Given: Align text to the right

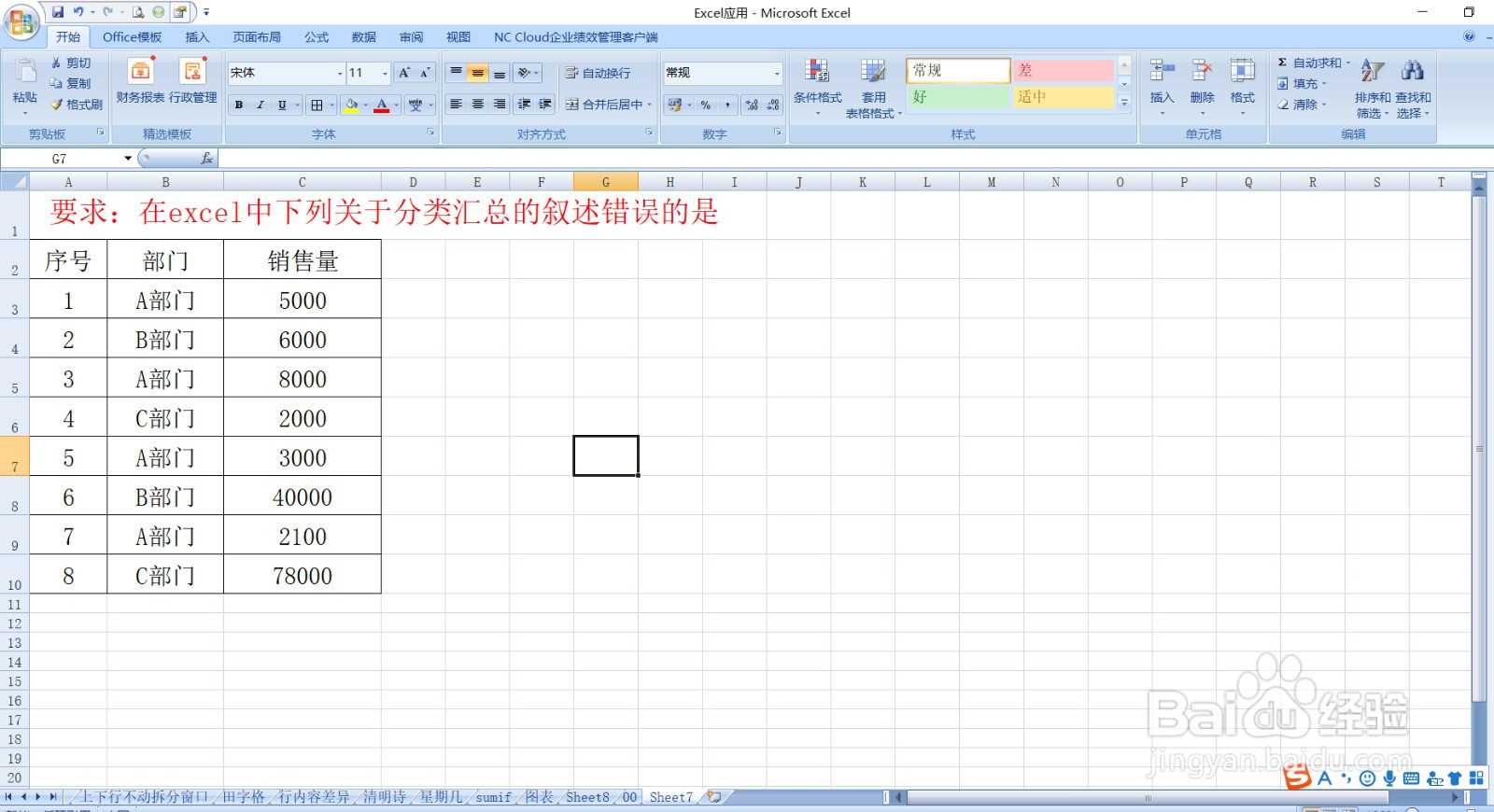Looking at the screenshot, I should point(500,105).
